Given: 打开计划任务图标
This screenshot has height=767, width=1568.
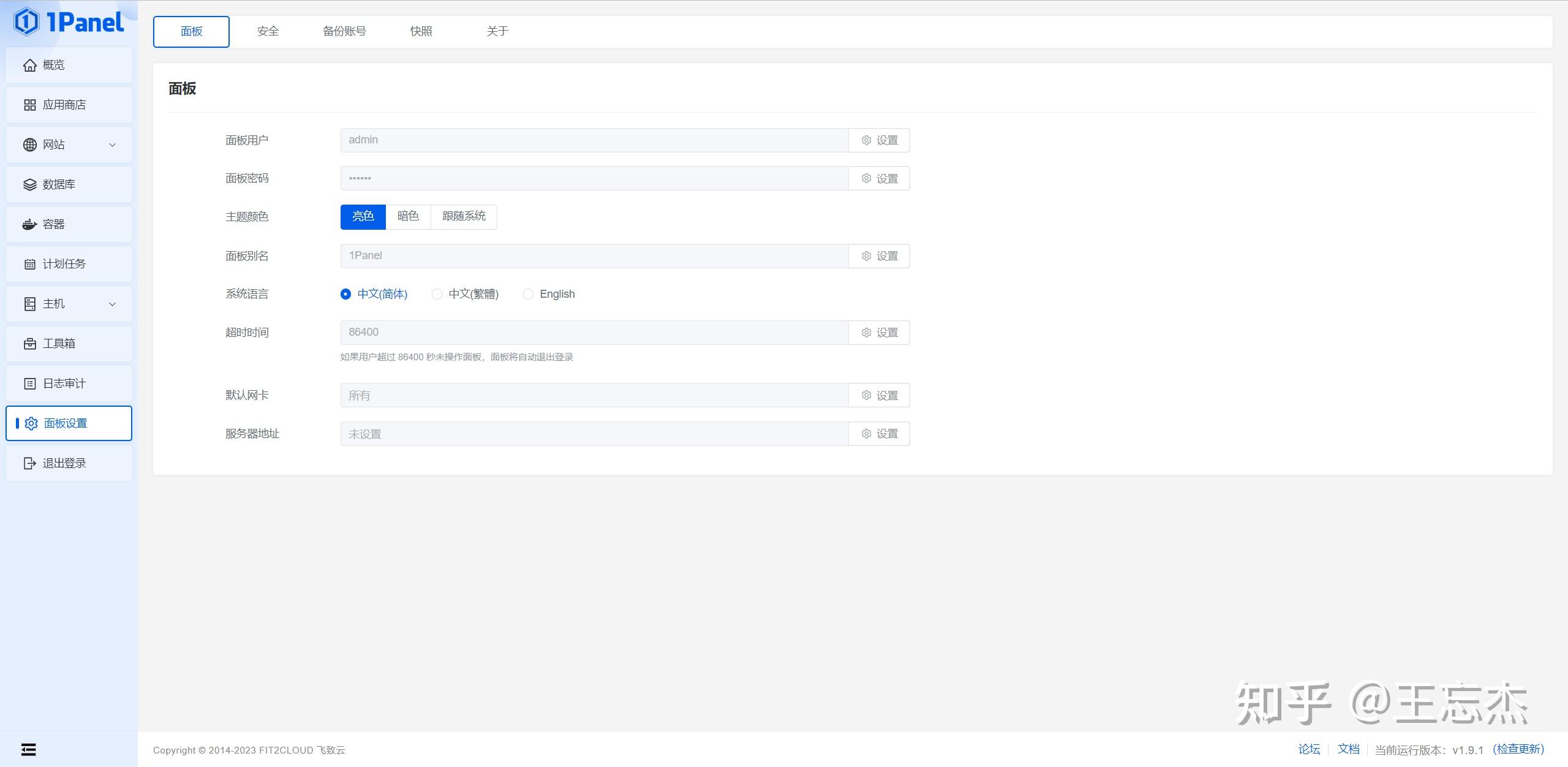Looking at the screenshot, I should pyautogui.click(x=30, y=264).
